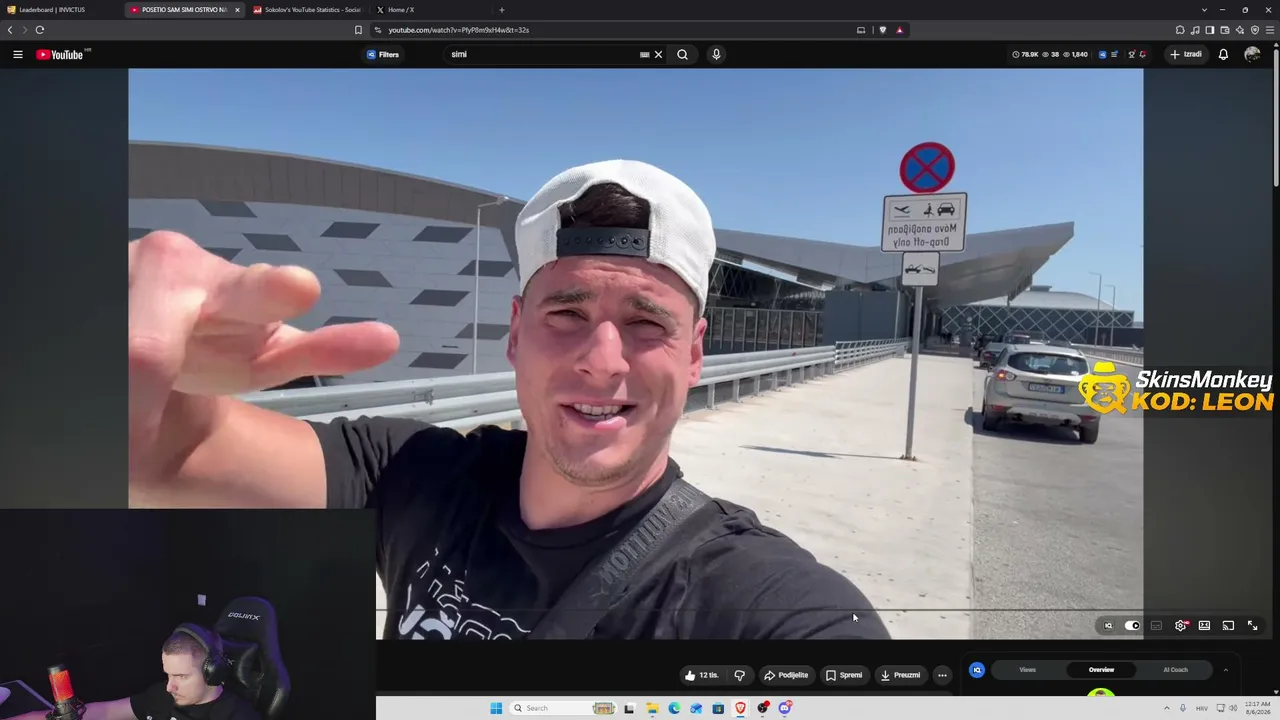This screenshot has height=720, width=1280.
Task: Open the Filters button
Action: [383, 54]
